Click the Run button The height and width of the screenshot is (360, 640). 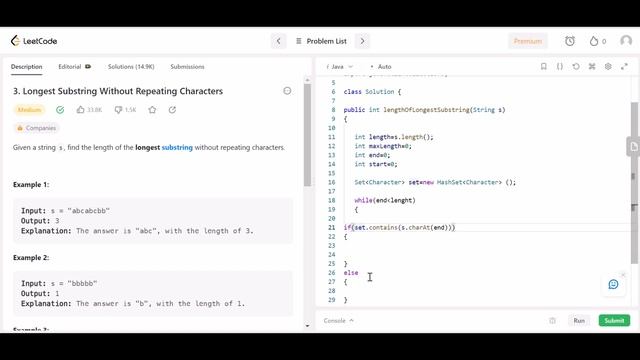point(579,320)
